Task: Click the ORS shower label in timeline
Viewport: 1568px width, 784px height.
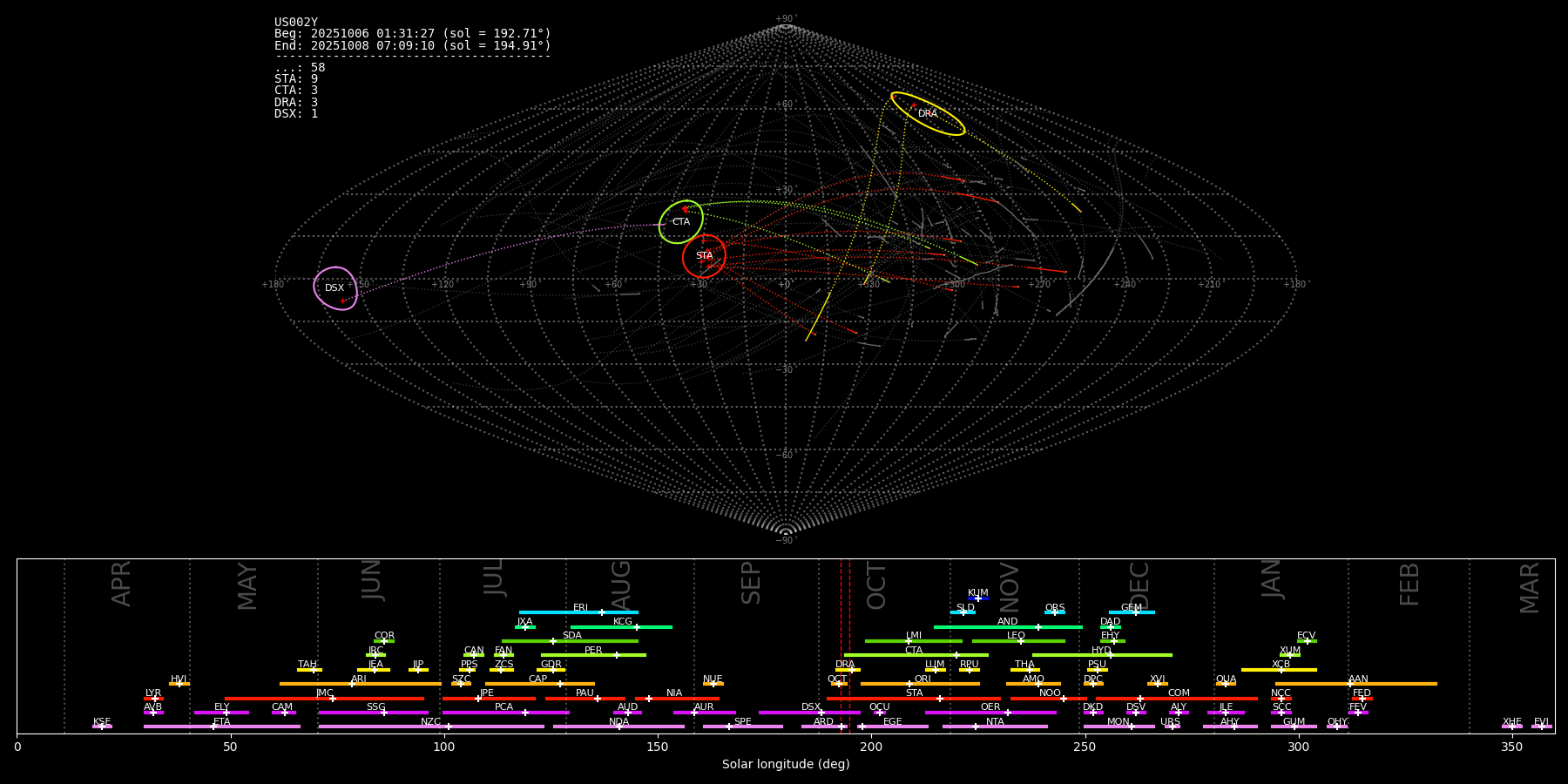Action: [x=1055, y=608]
